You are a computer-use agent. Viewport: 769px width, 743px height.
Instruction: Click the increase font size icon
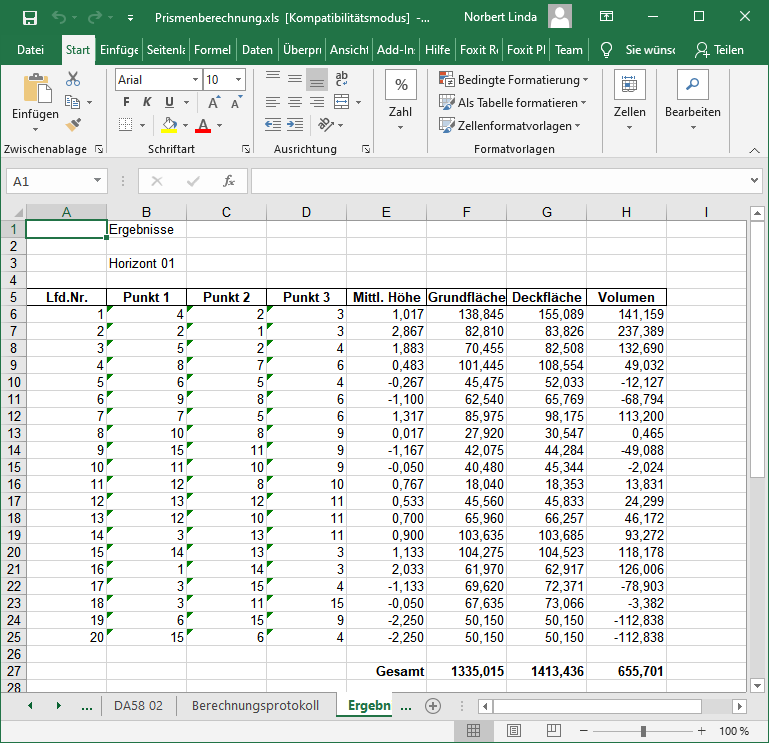[x=214, y=102]
